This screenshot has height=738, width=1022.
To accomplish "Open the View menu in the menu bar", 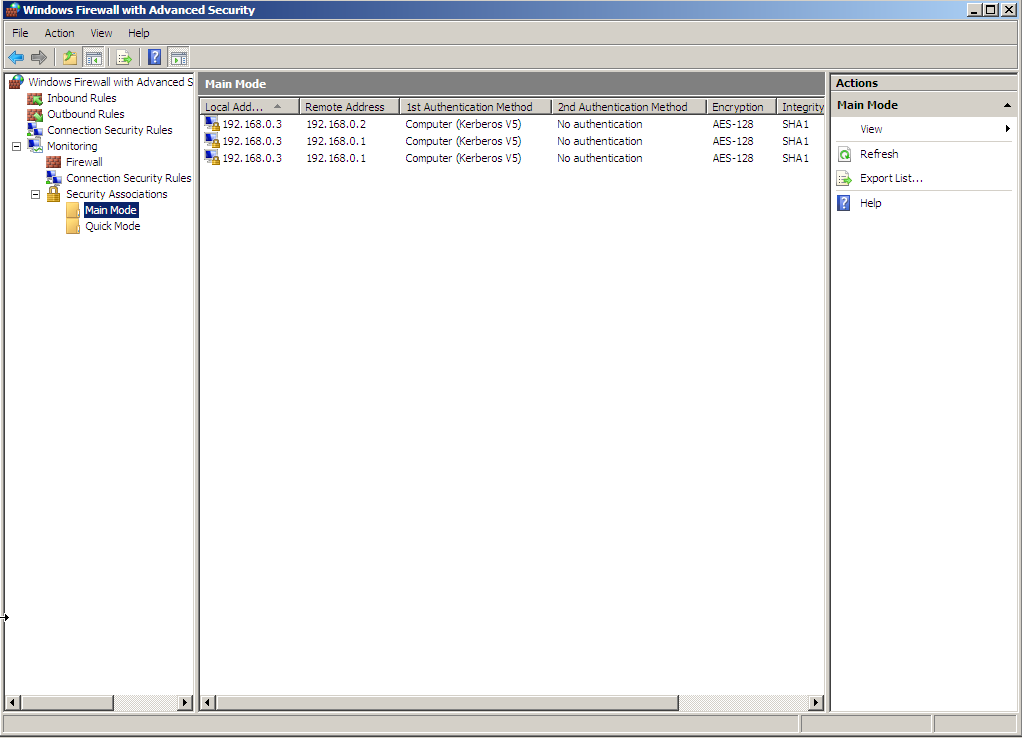I will 101,33.
